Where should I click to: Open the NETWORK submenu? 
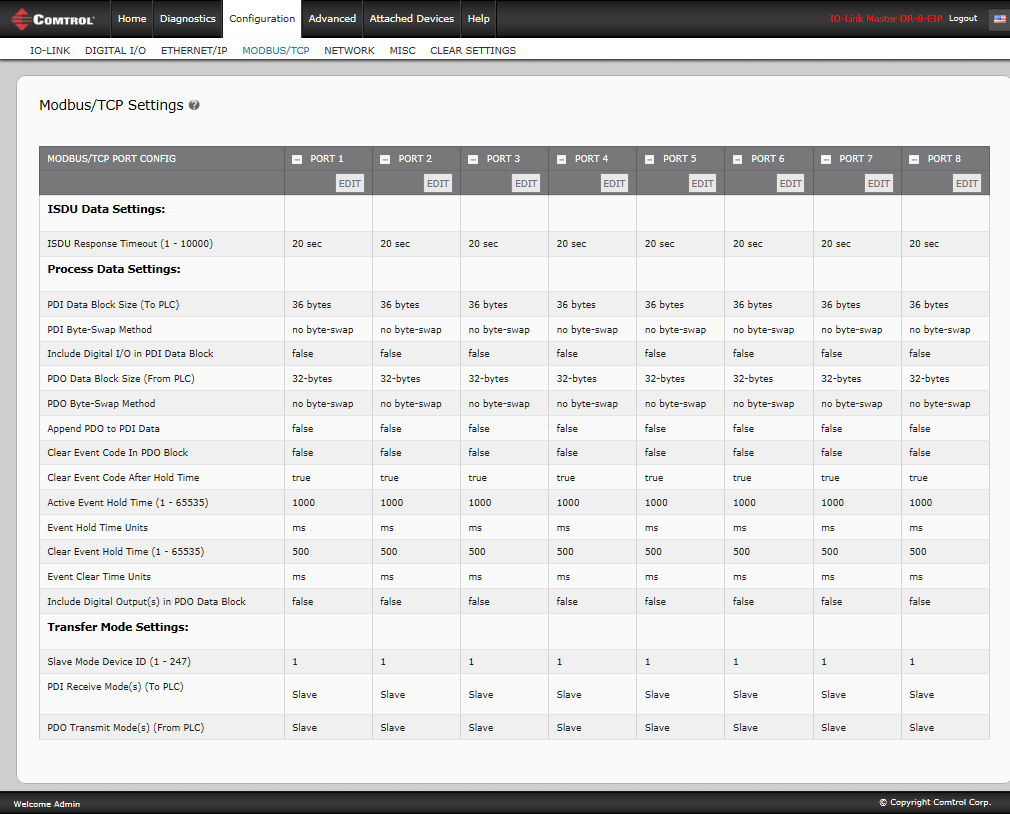tap(349, 50)
